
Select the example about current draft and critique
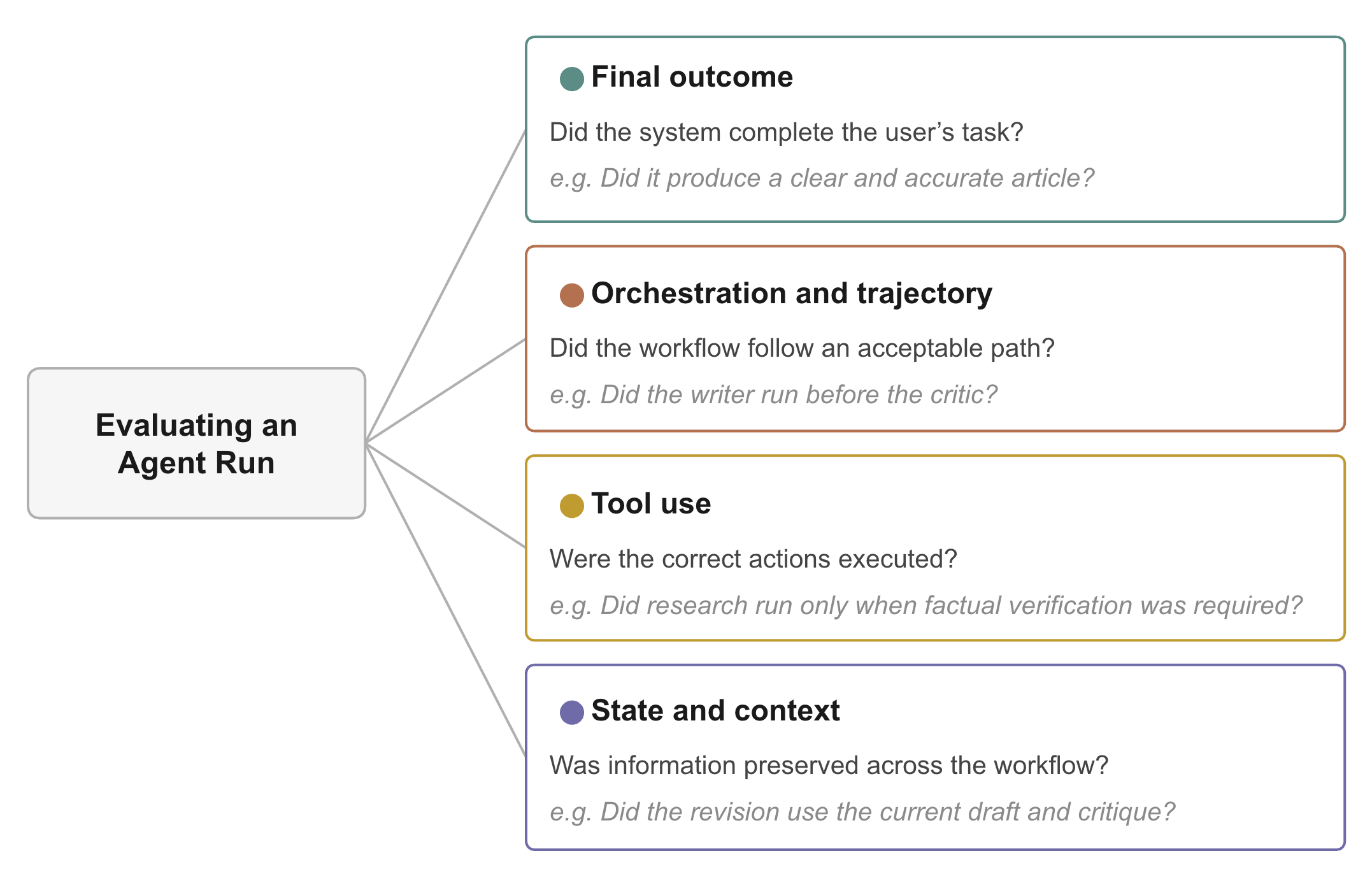tap(862, 812)
